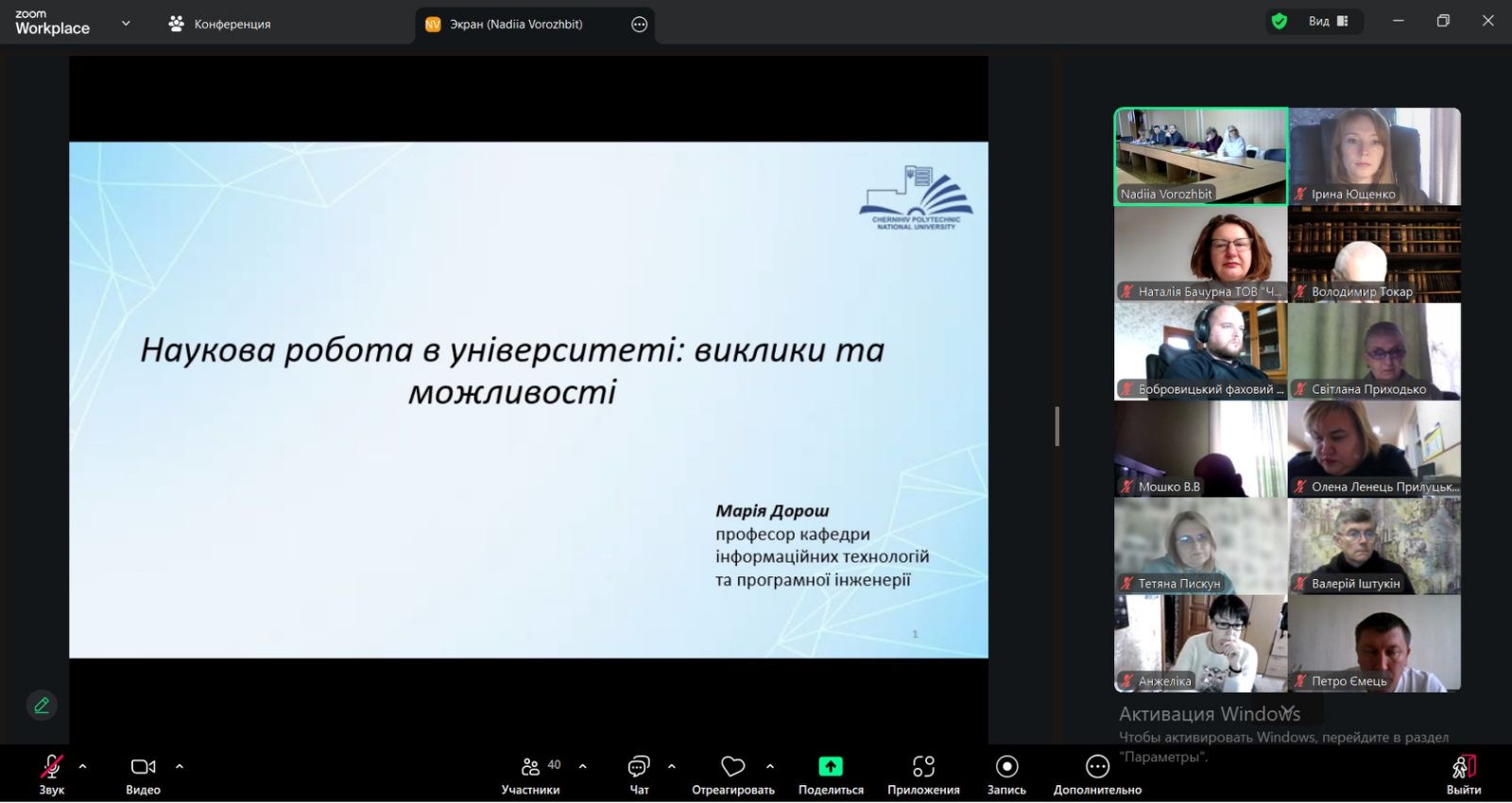Toggle camera with Видео button

[x=144, y=767]
